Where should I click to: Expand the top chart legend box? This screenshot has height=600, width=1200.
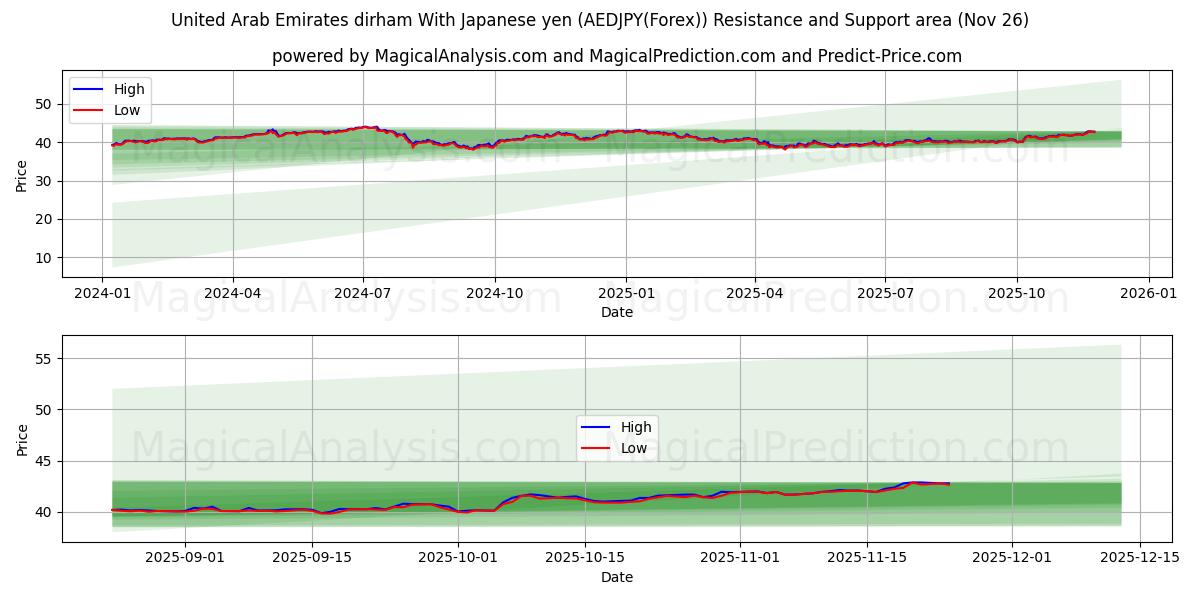click(108, 98)
